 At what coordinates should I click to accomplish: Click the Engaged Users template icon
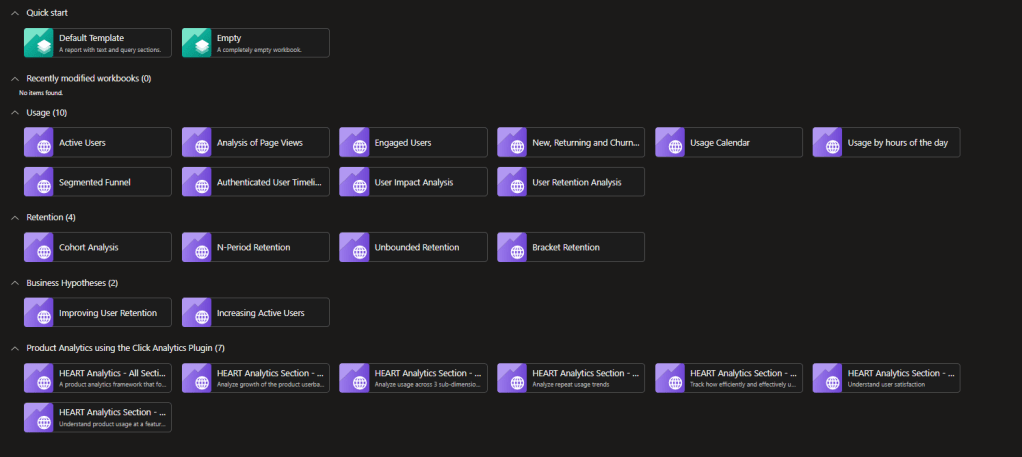click(355, 143)
